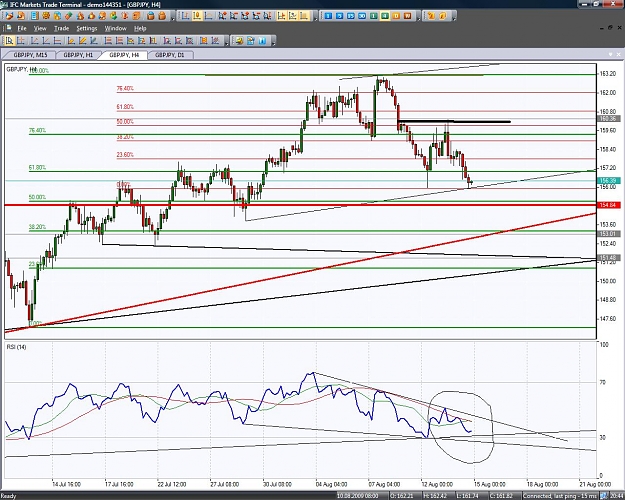The width and height of the screenshot is (625, 500).
Task: Click the orange padlock icon in main toolbar
Action: [x=162, y=16]
